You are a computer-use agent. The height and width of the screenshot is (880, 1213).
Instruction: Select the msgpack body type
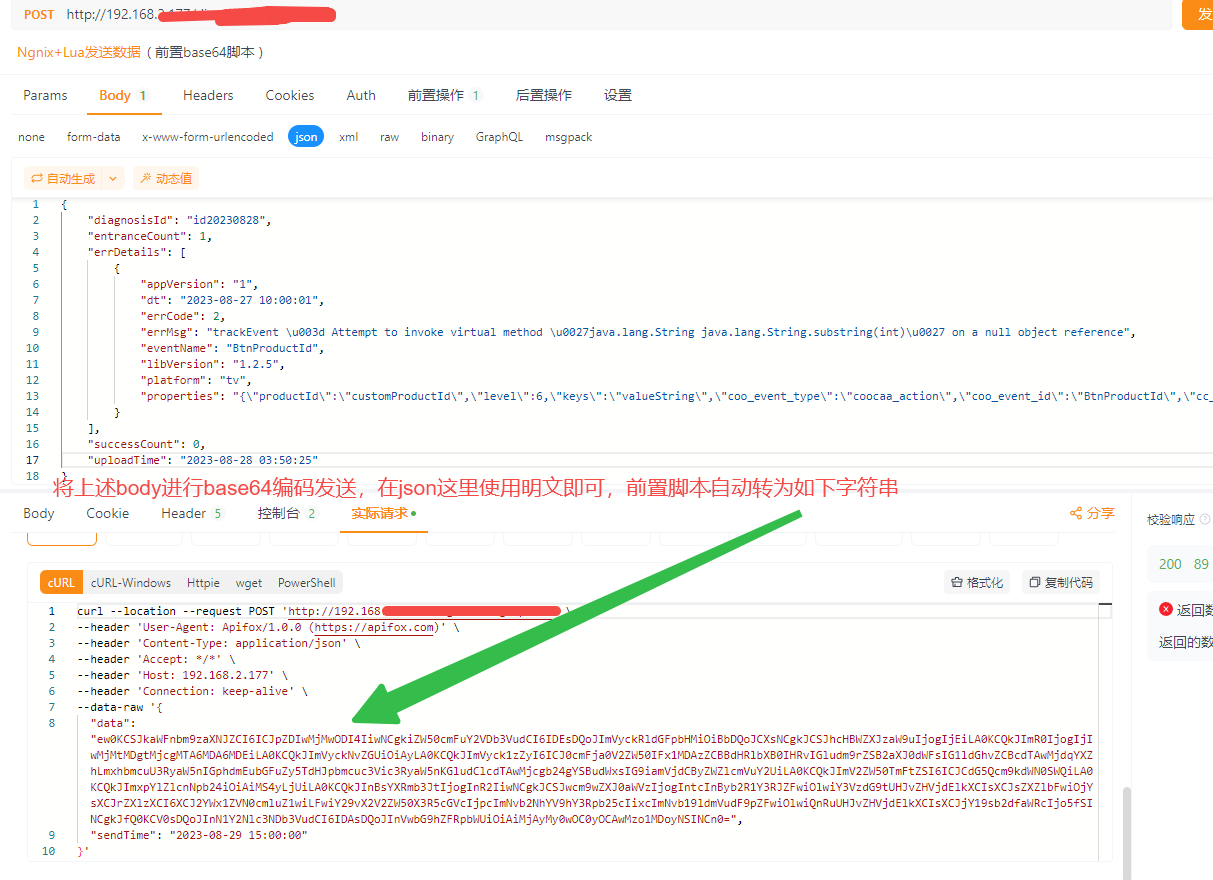coord(569,137)
